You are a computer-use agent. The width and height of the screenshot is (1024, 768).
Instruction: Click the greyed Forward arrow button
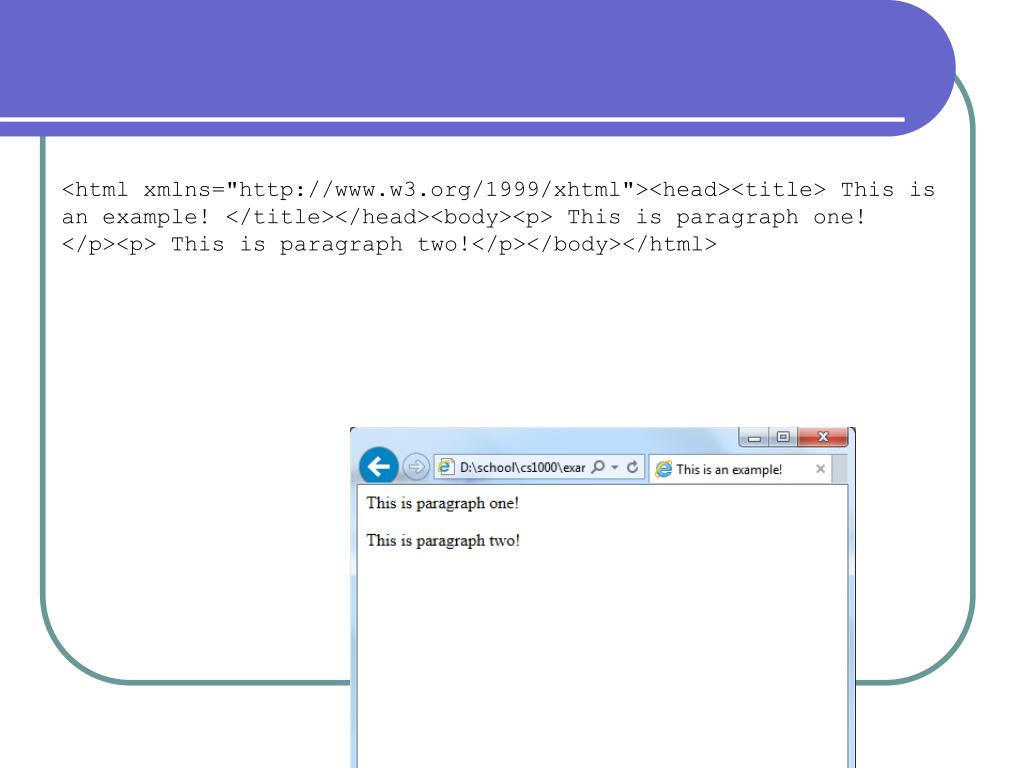pos(415,467)
